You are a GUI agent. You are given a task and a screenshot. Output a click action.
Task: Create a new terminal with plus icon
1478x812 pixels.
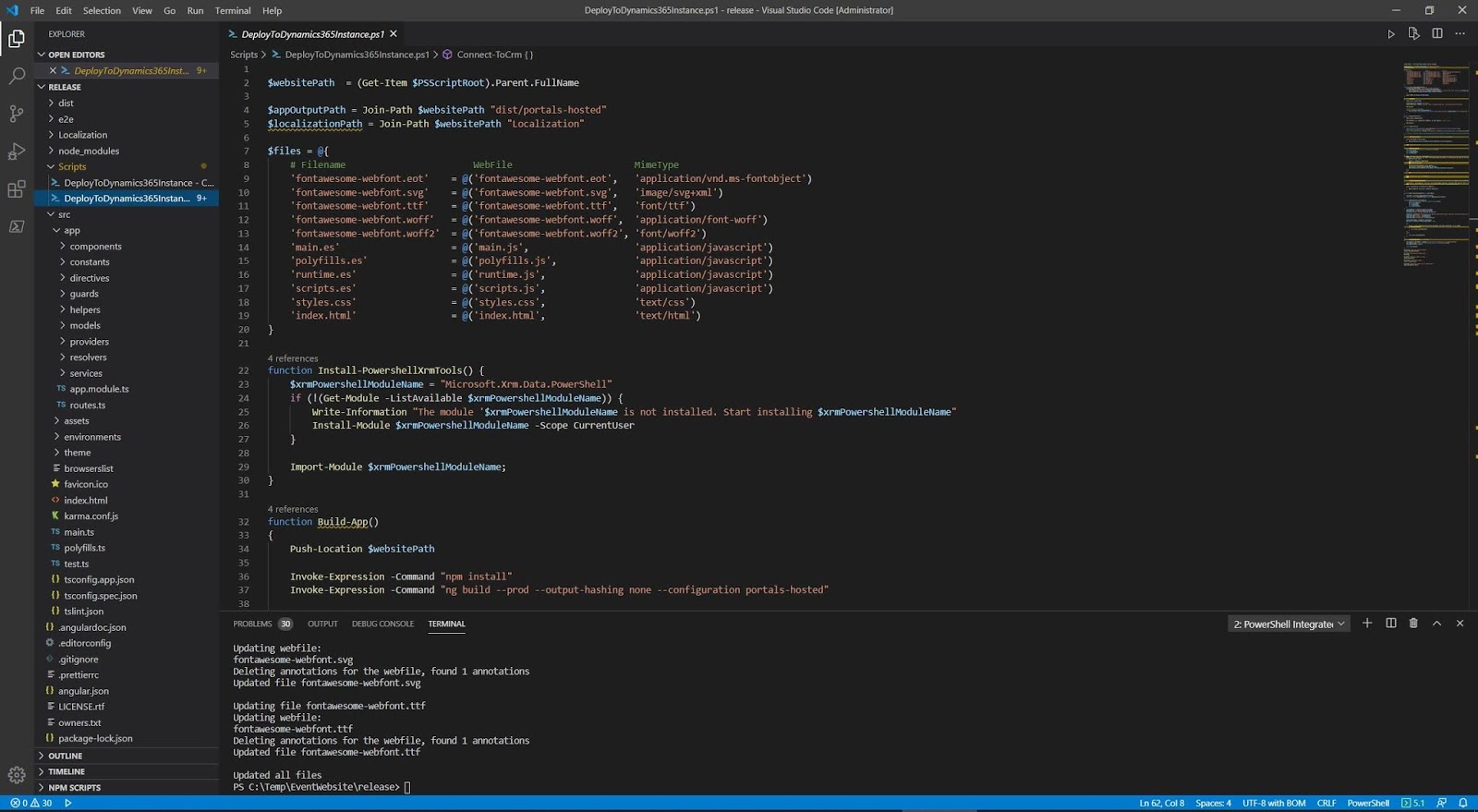point(1367,624)
